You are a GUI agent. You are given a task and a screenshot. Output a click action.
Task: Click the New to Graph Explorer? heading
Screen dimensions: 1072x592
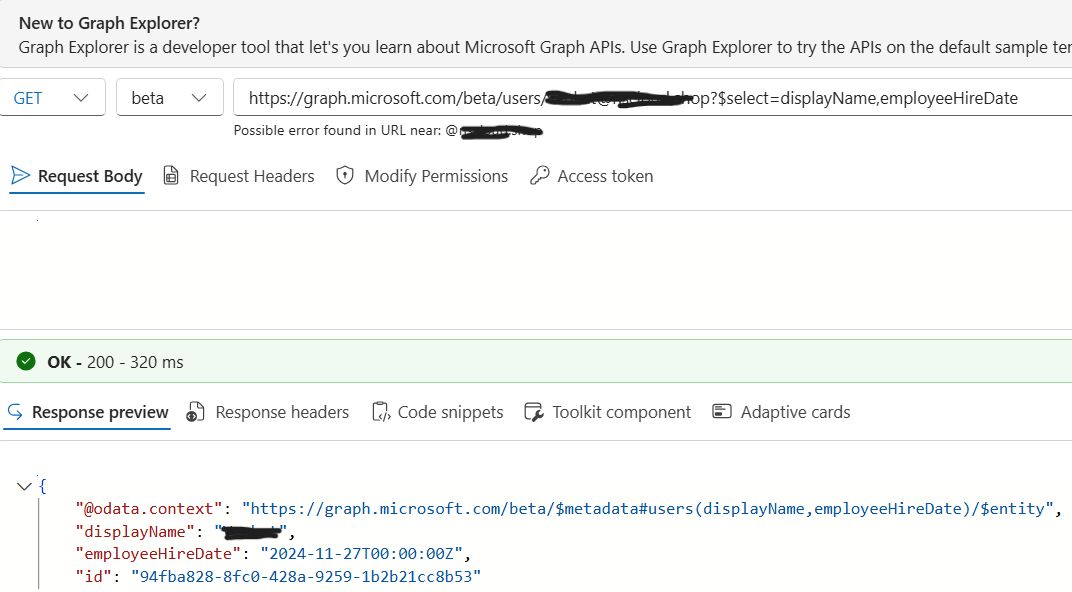(109, 23)
